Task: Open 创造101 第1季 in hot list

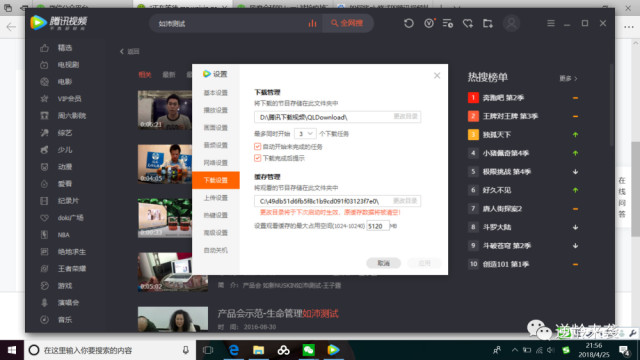Action: pos(506,264)
